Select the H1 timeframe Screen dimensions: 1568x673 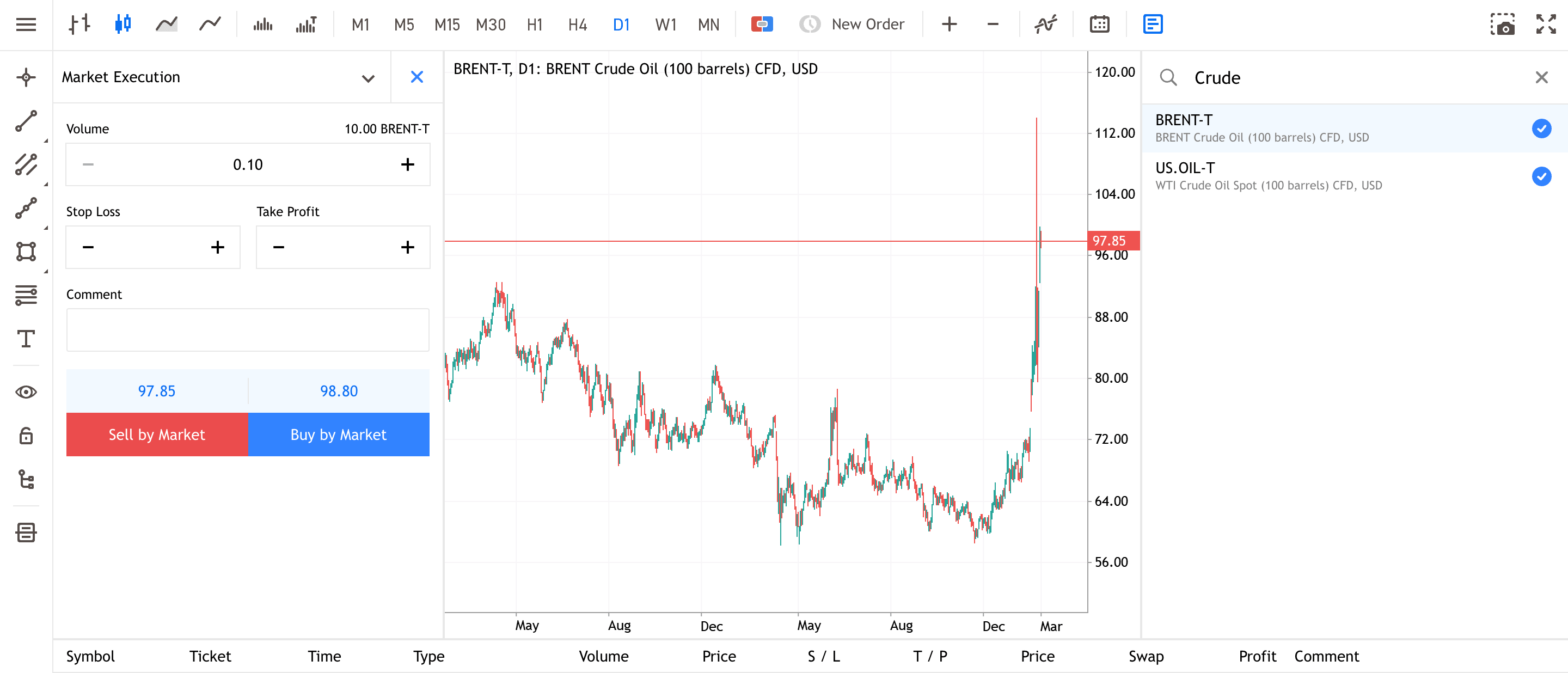click(x=535, y=25)
